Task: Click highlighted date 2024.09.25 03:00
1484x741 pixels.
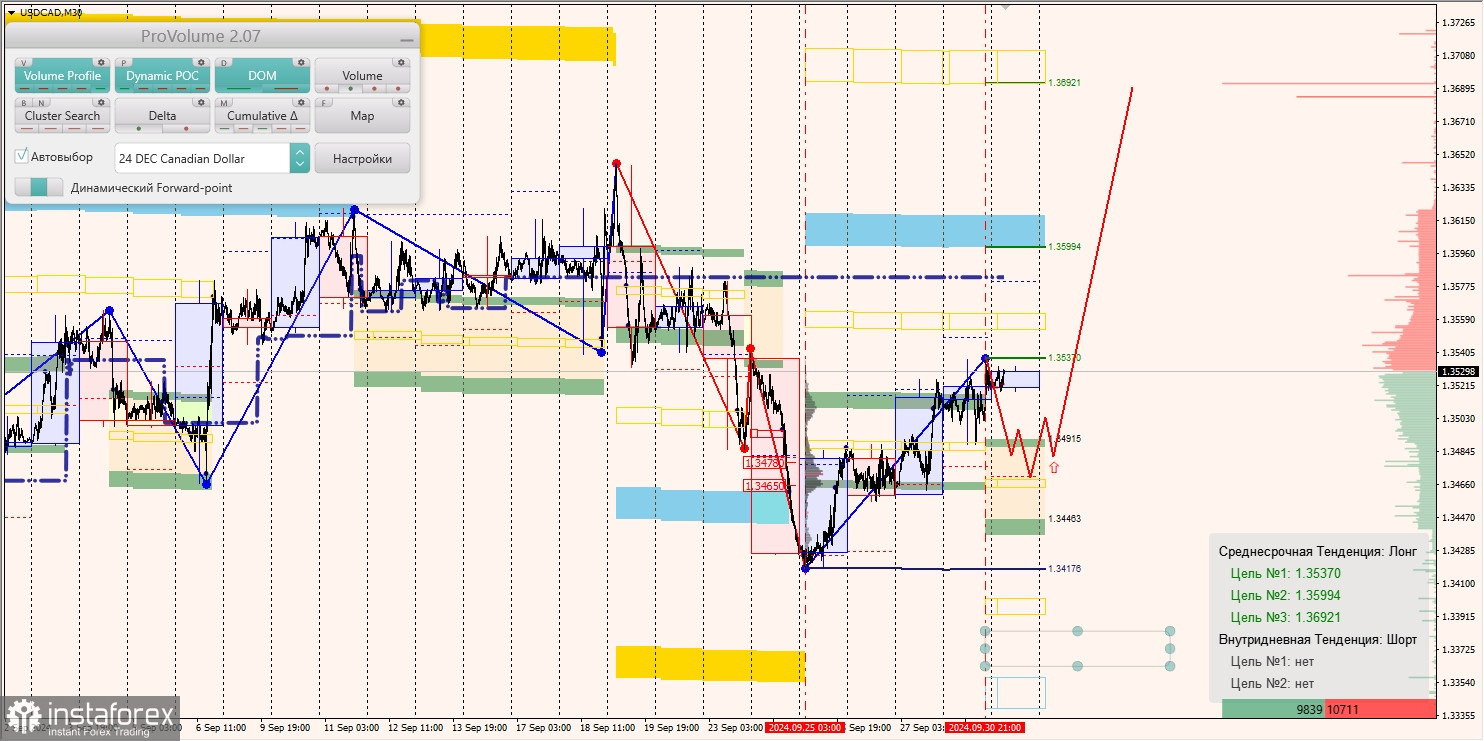Action: 804,728
